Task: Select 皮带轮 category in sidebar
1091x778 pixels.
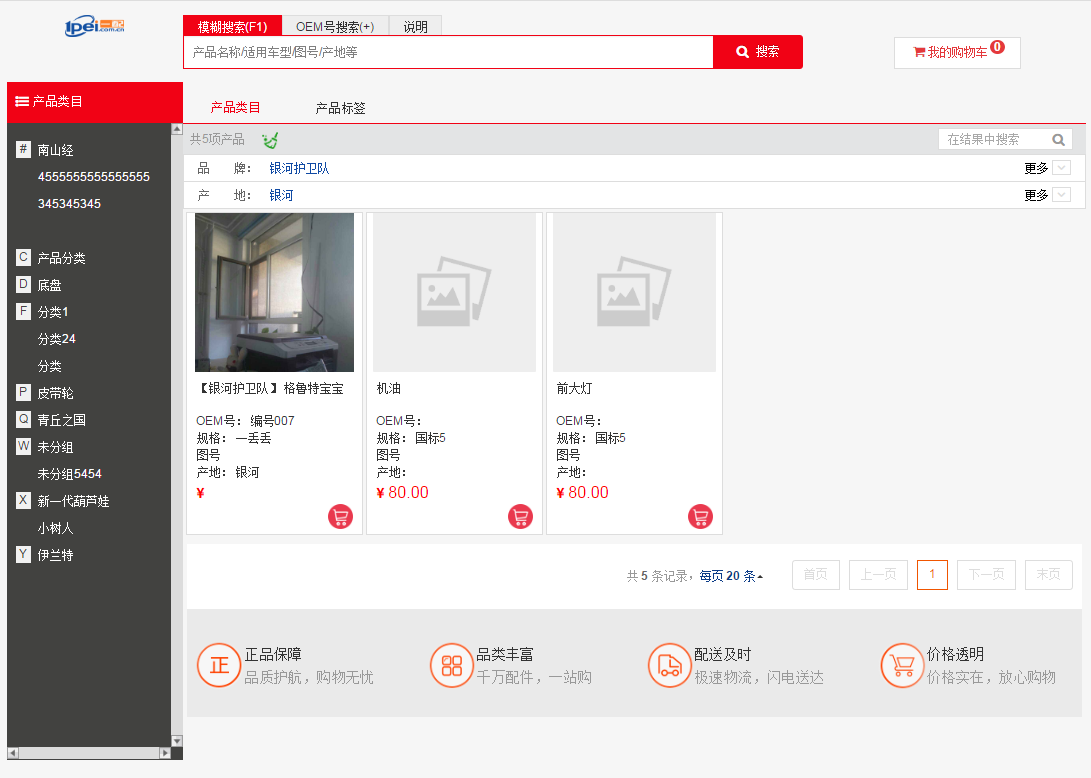Action: 55,393
